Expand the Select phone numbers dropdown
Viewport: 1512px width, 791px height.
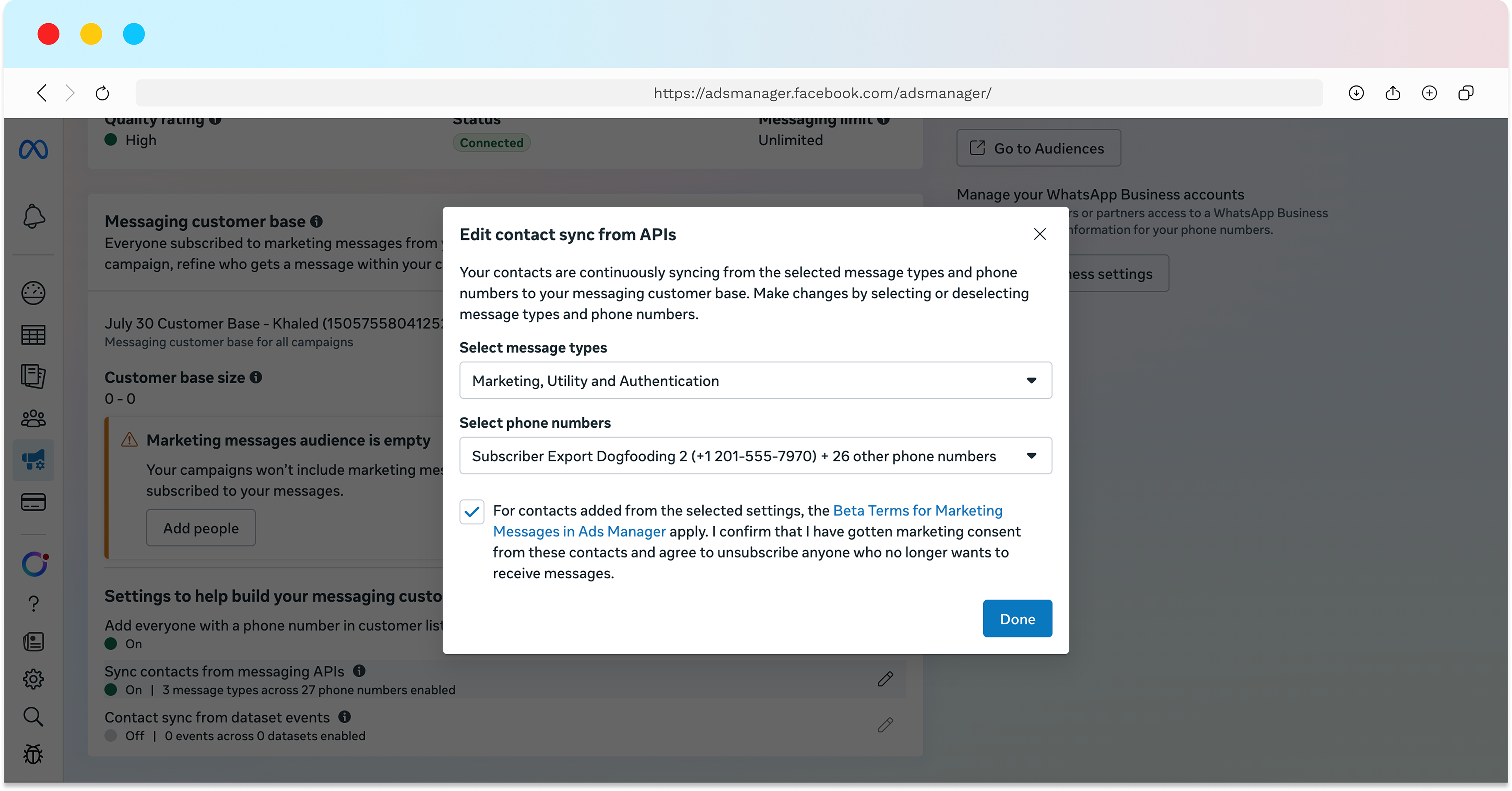click(x=756, y=456)
